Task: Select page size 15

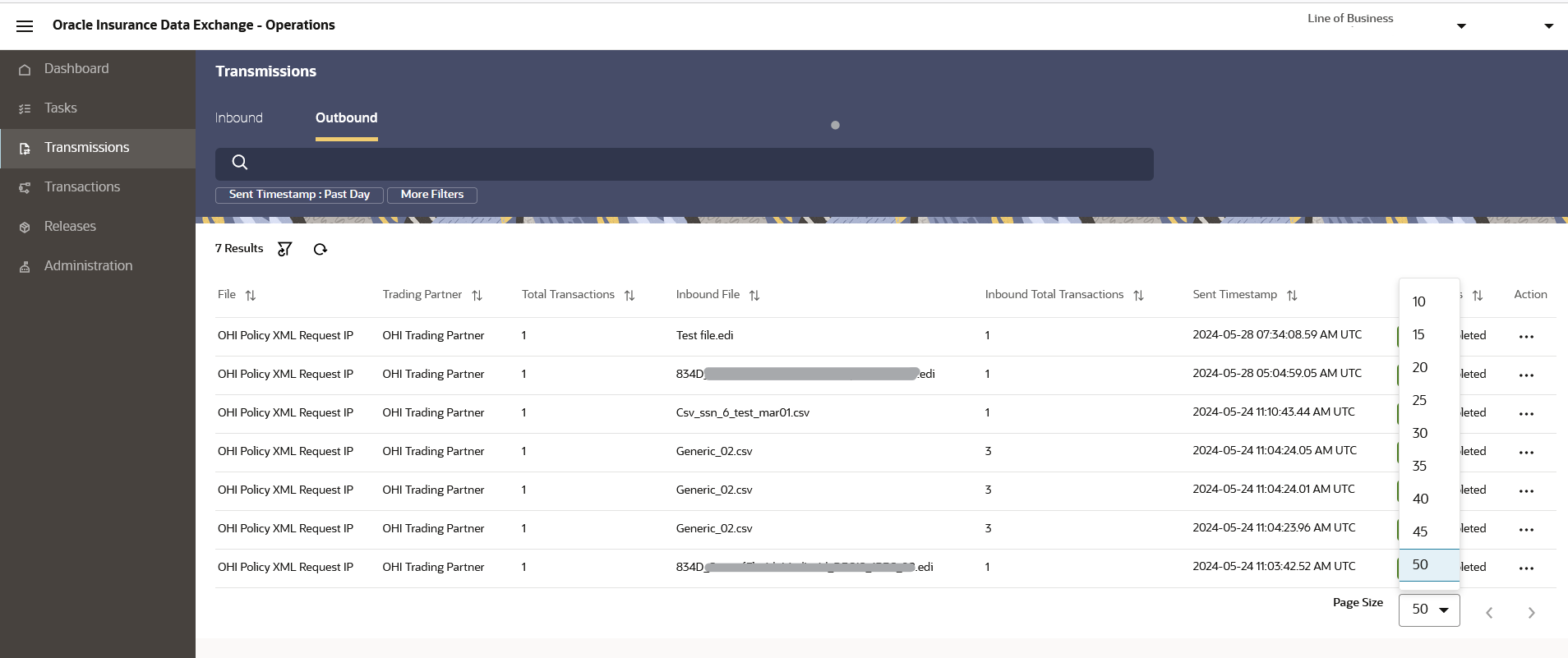Action: (1429, 335)
